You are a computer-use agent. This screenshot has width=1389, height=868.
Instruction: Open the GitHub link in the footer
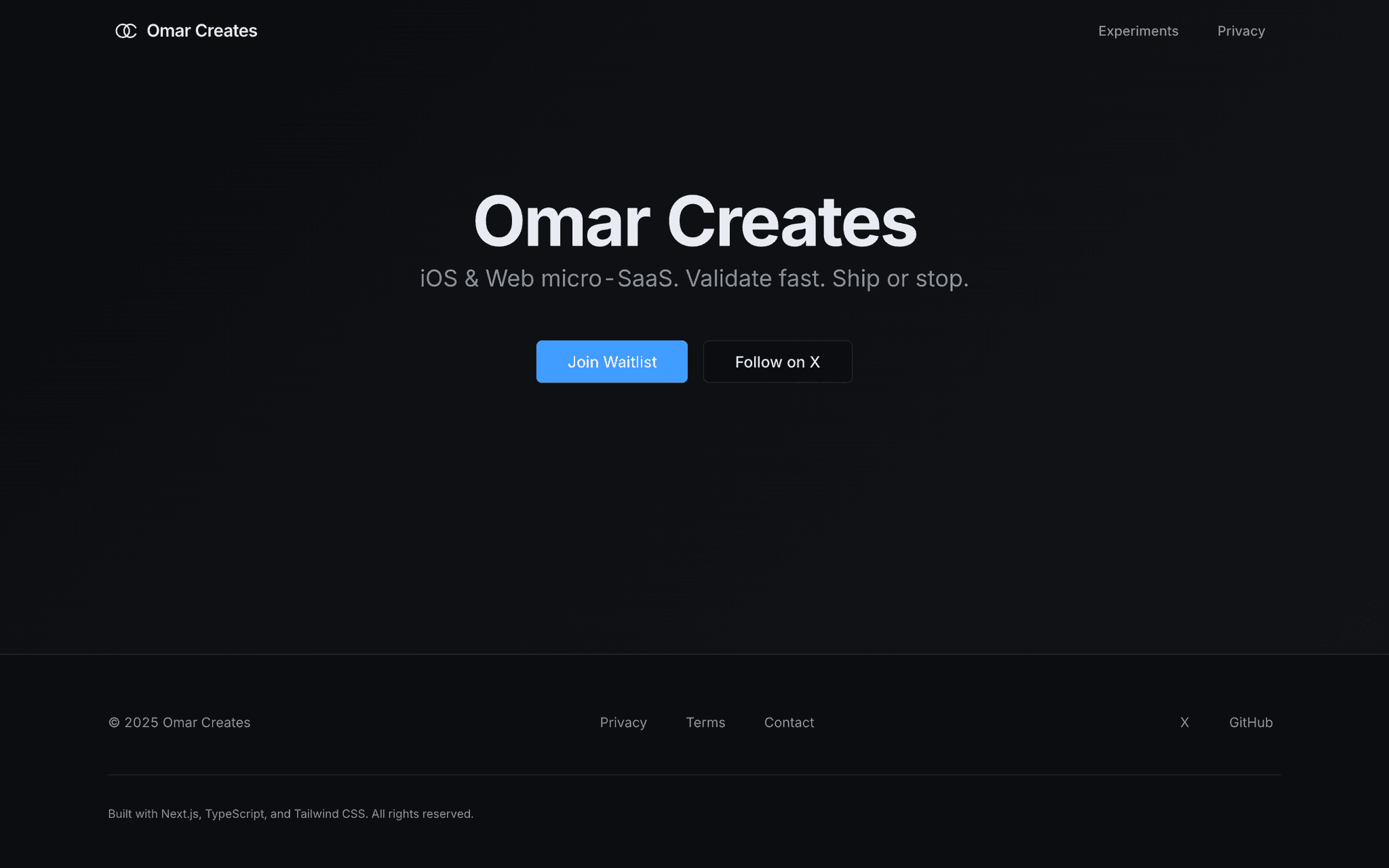(x=1251, y=722)
